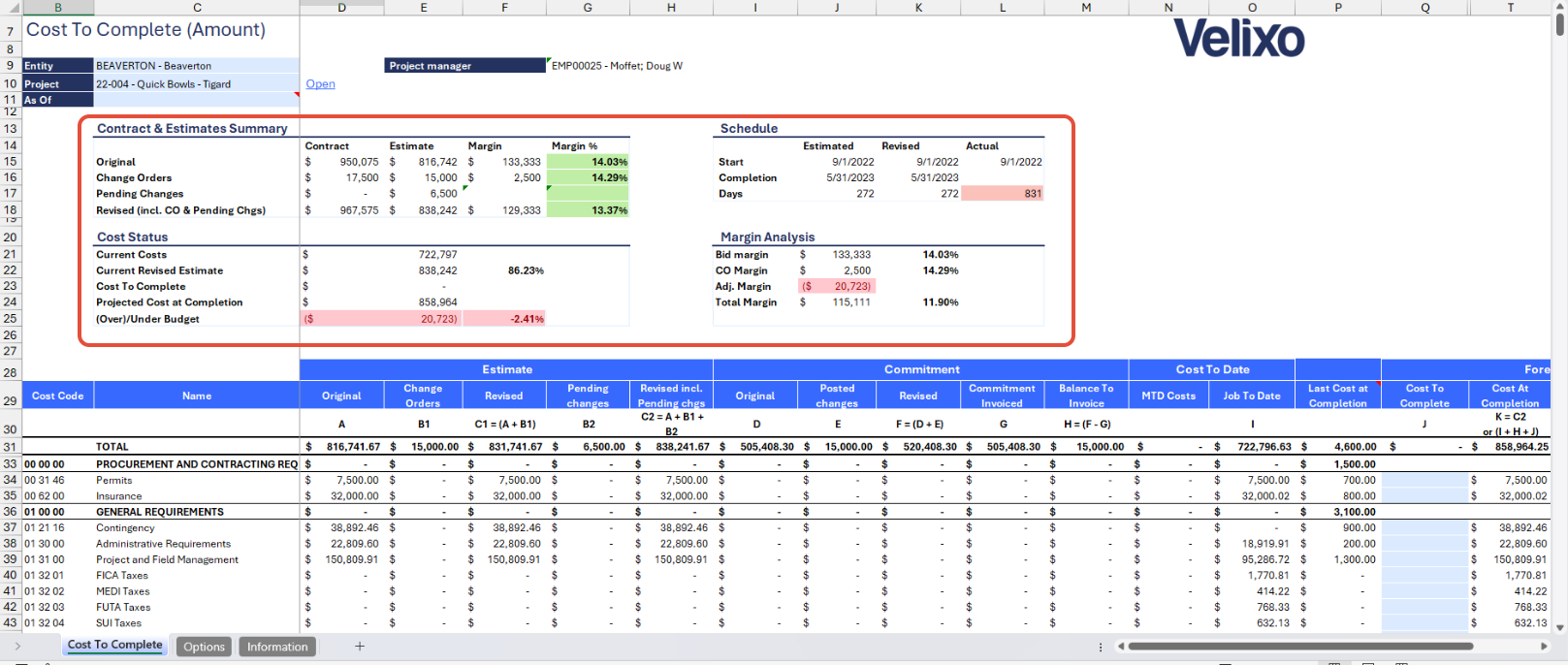Click the tab bar split handle dots

(x=1101, y=647)
